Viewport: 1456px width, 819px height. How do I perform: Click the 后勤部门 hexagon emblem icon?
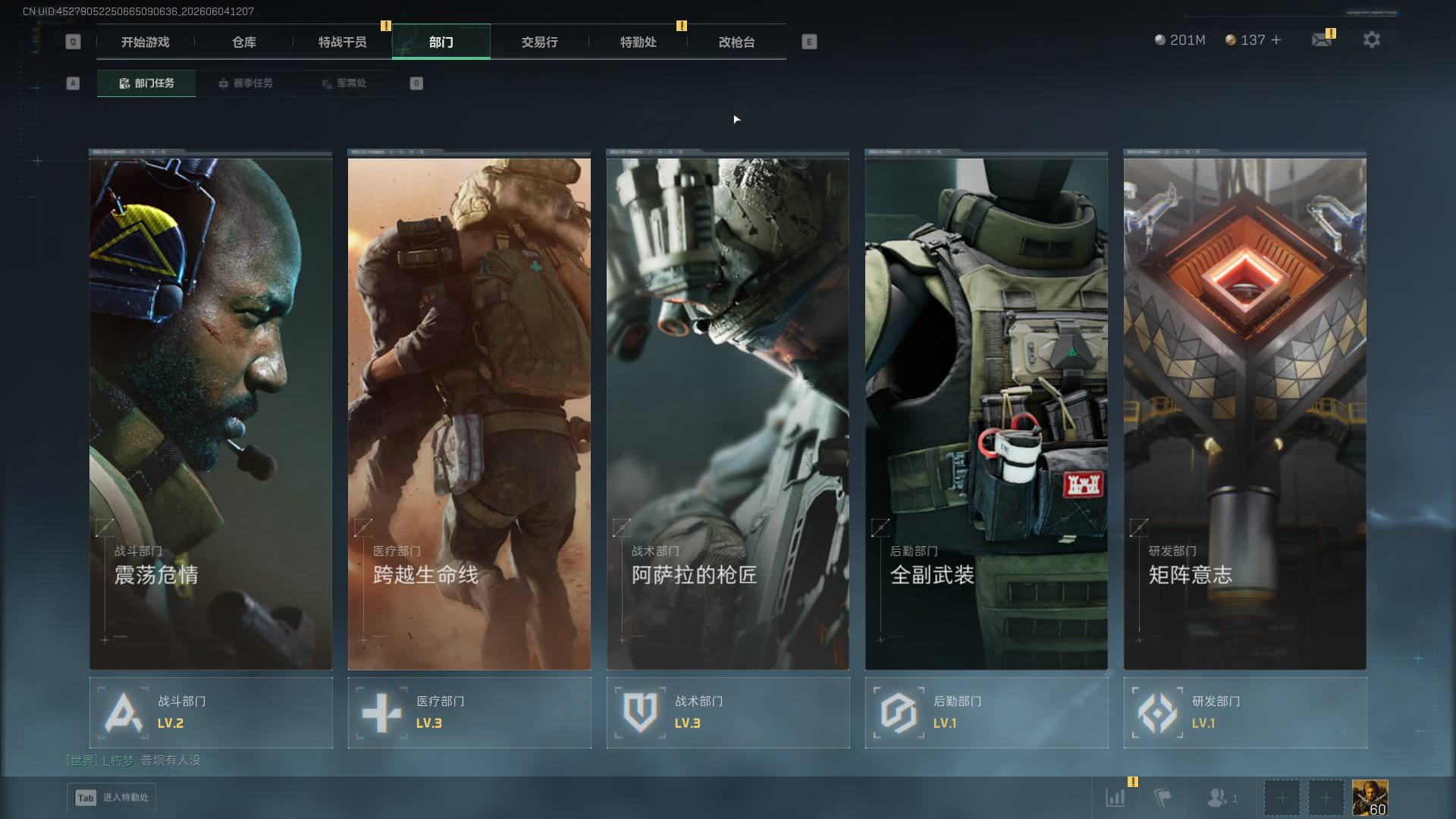899,713
